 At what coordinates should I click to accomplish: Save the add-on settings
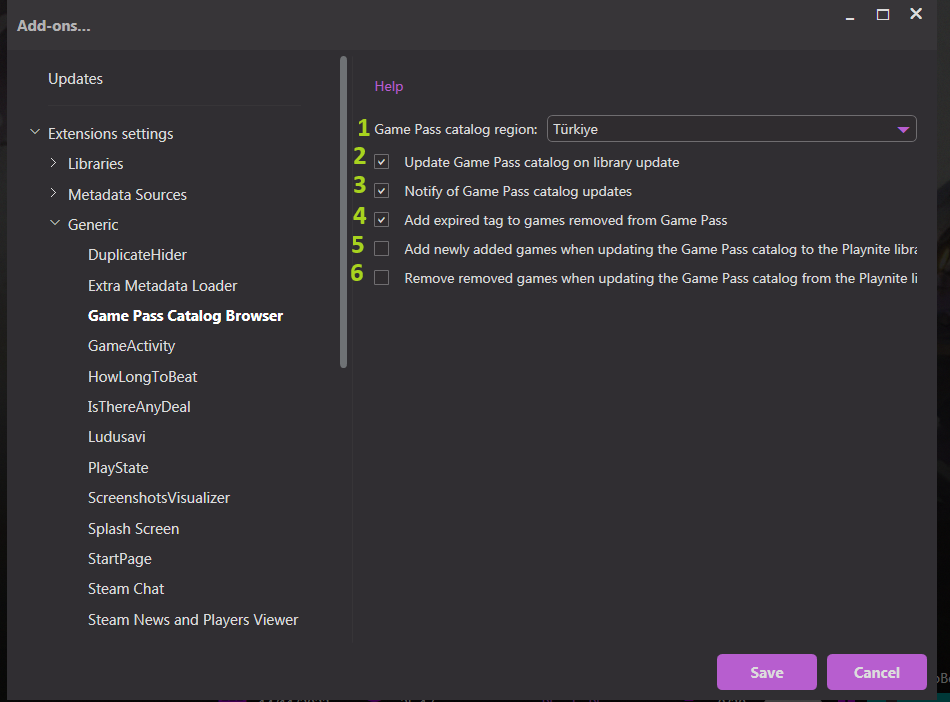[766, 672]
